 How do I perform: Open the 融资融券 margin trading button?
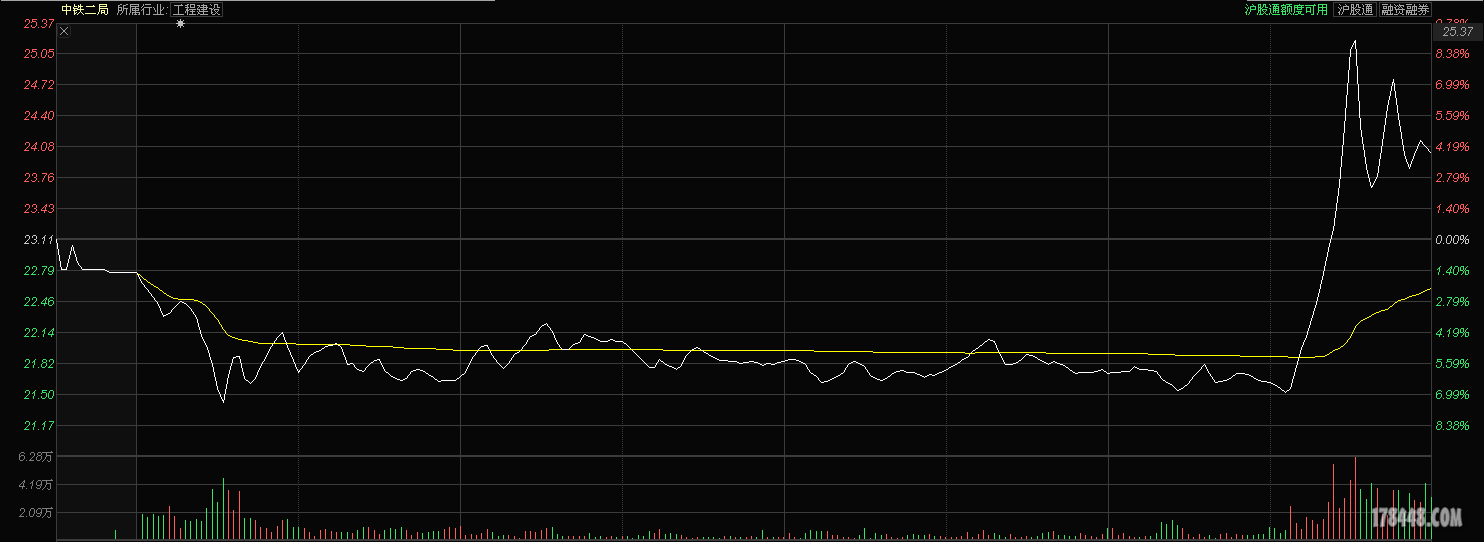(x=1404, y=10)
